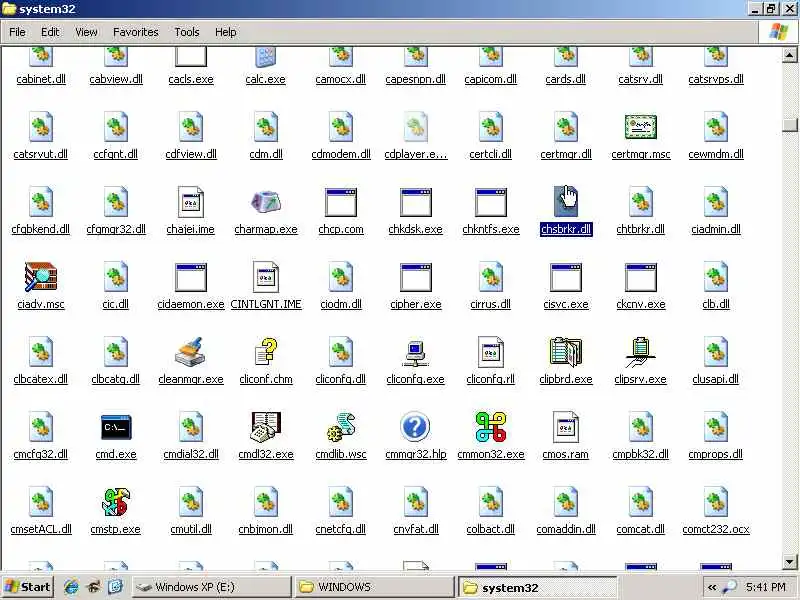The image size is (800, 600).
Task: Click the cirrus.dll file name
Action: [490, 304]
